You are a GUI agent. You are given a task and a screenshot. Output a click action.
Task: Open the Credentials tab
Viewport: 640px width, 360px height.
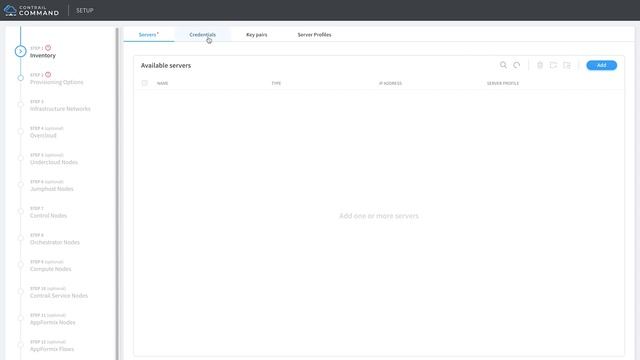tap(202, 35)
